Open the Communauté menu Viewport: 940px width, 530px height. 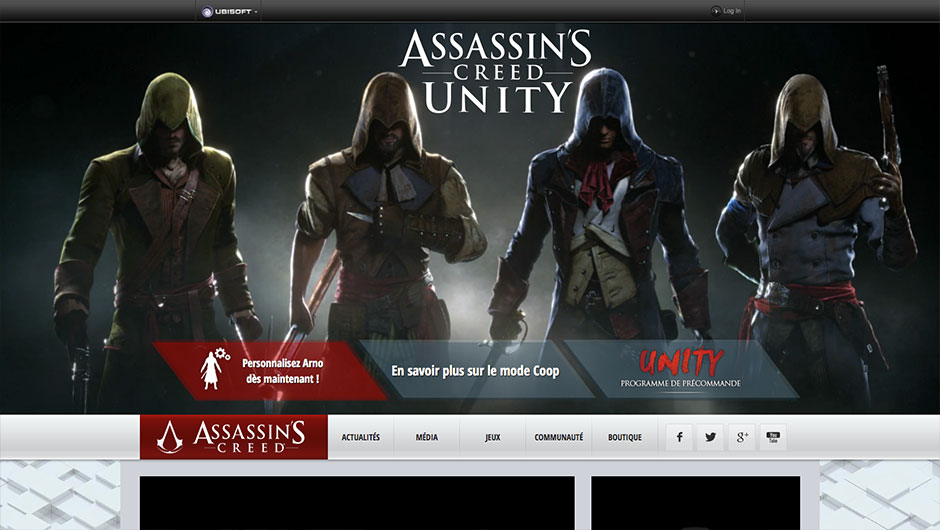pyautogui.click(x=559, y=437)
